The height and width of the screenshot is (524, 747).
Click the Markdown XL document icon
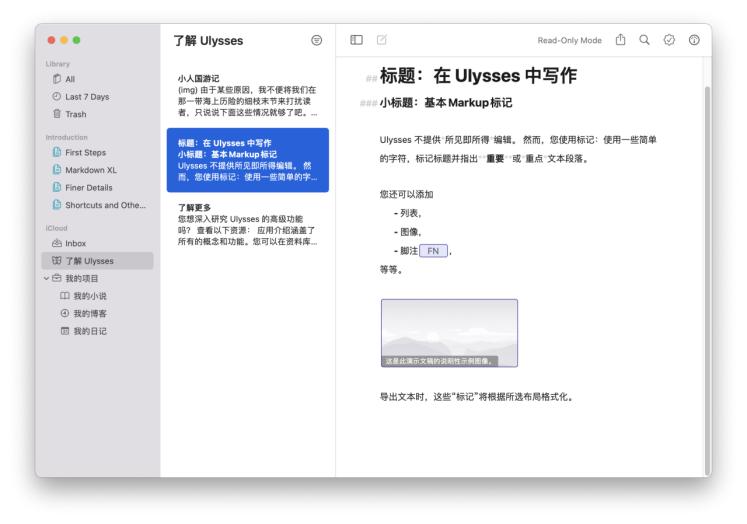(57, 170)
